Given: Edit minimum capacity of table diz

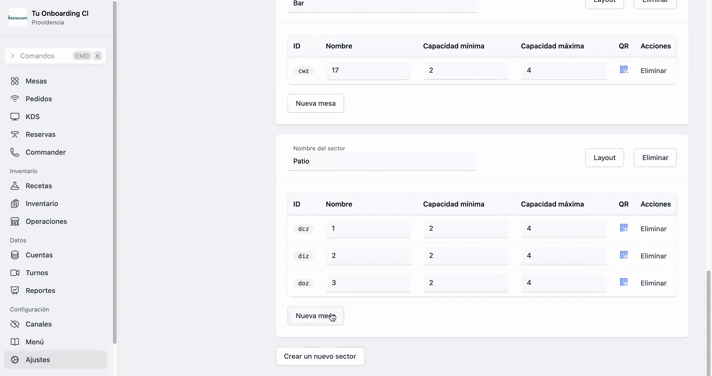Looking at the screenshot, I should coord(466,256).
